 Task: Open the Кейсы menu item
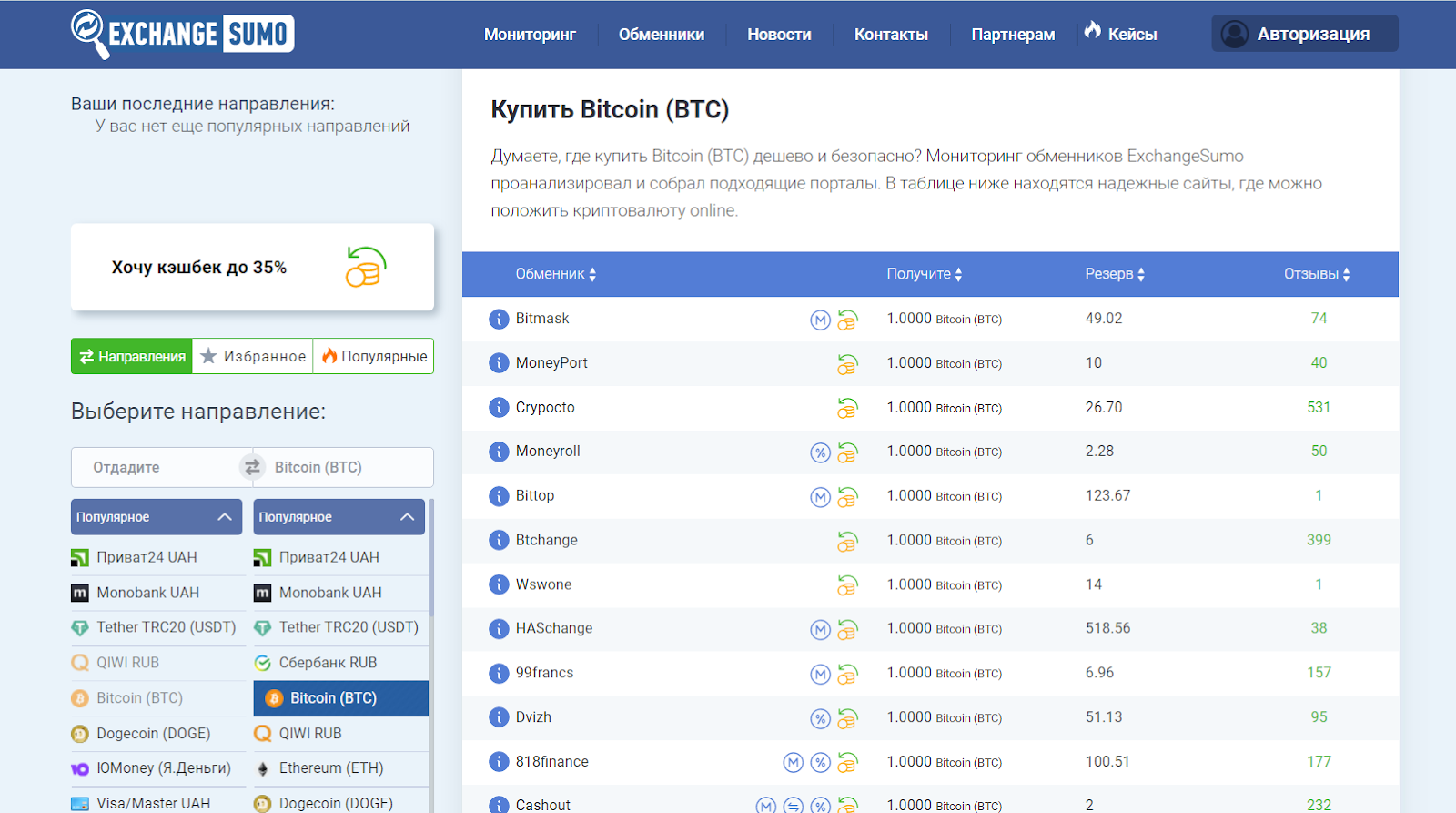(1121, 34)
